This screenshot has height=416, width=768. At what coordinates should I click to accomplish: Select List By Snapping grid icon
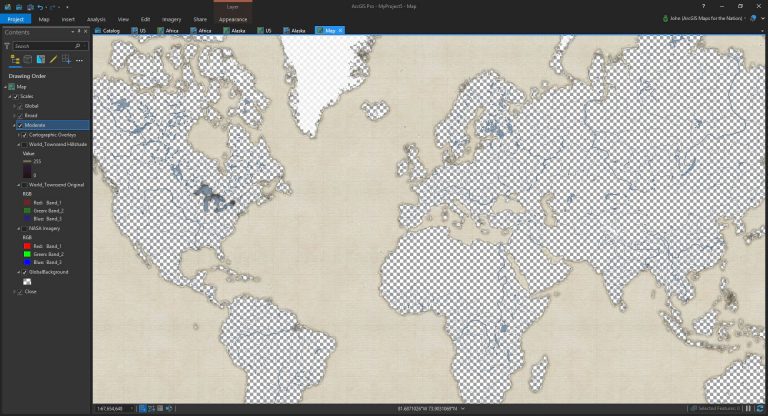66,60
